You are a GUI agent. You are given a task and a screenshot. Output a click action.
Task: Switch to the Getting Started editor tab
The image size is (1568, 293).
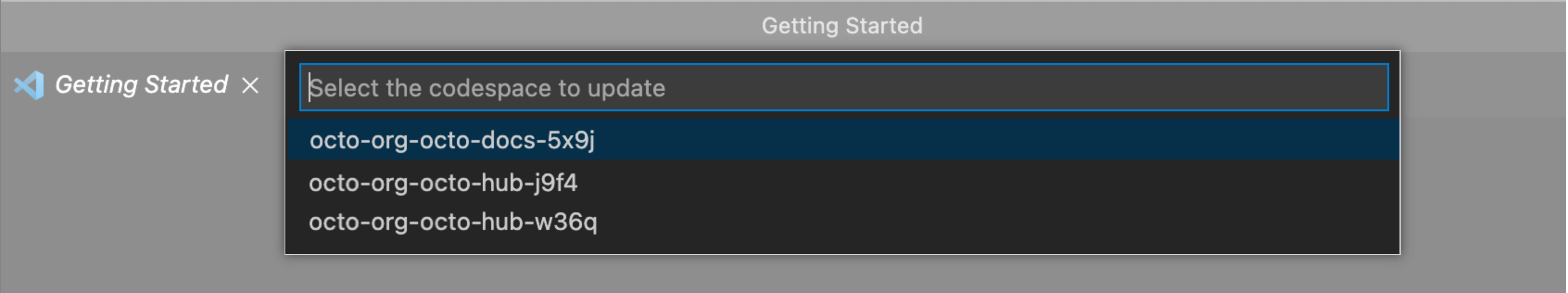pos(141,85)
